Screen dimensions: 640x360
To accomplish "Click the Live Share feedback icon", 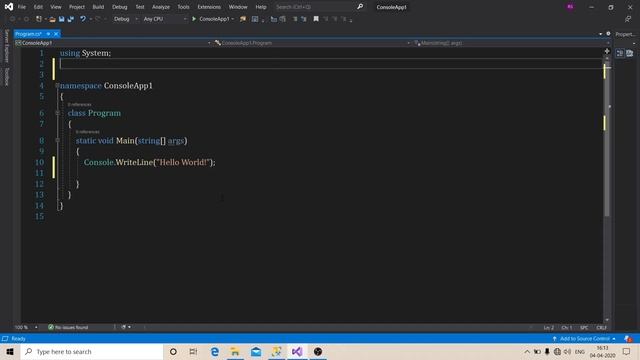I will click(628, 19).
